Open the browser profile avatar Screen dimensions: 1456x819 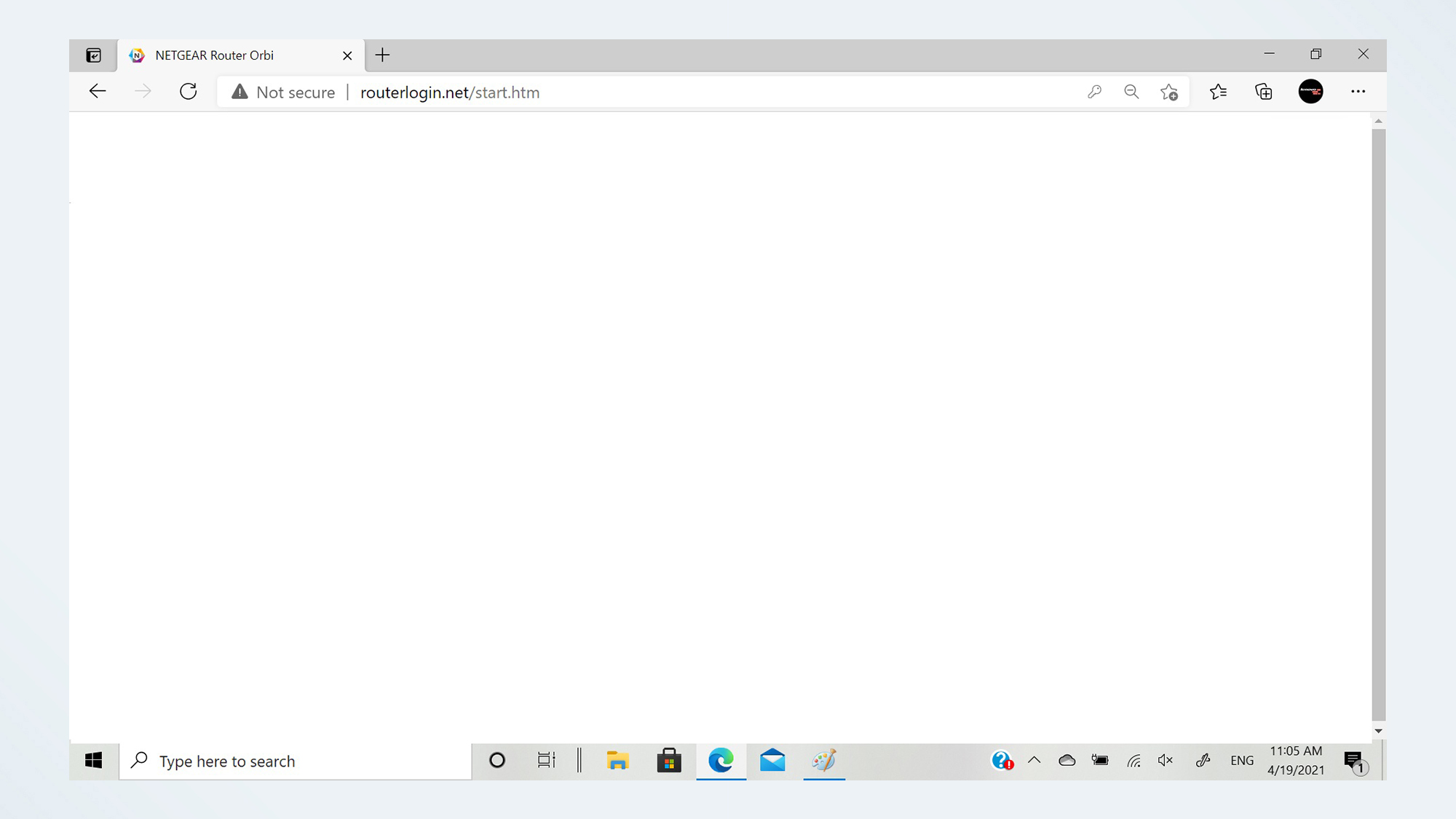(1310, 92)
